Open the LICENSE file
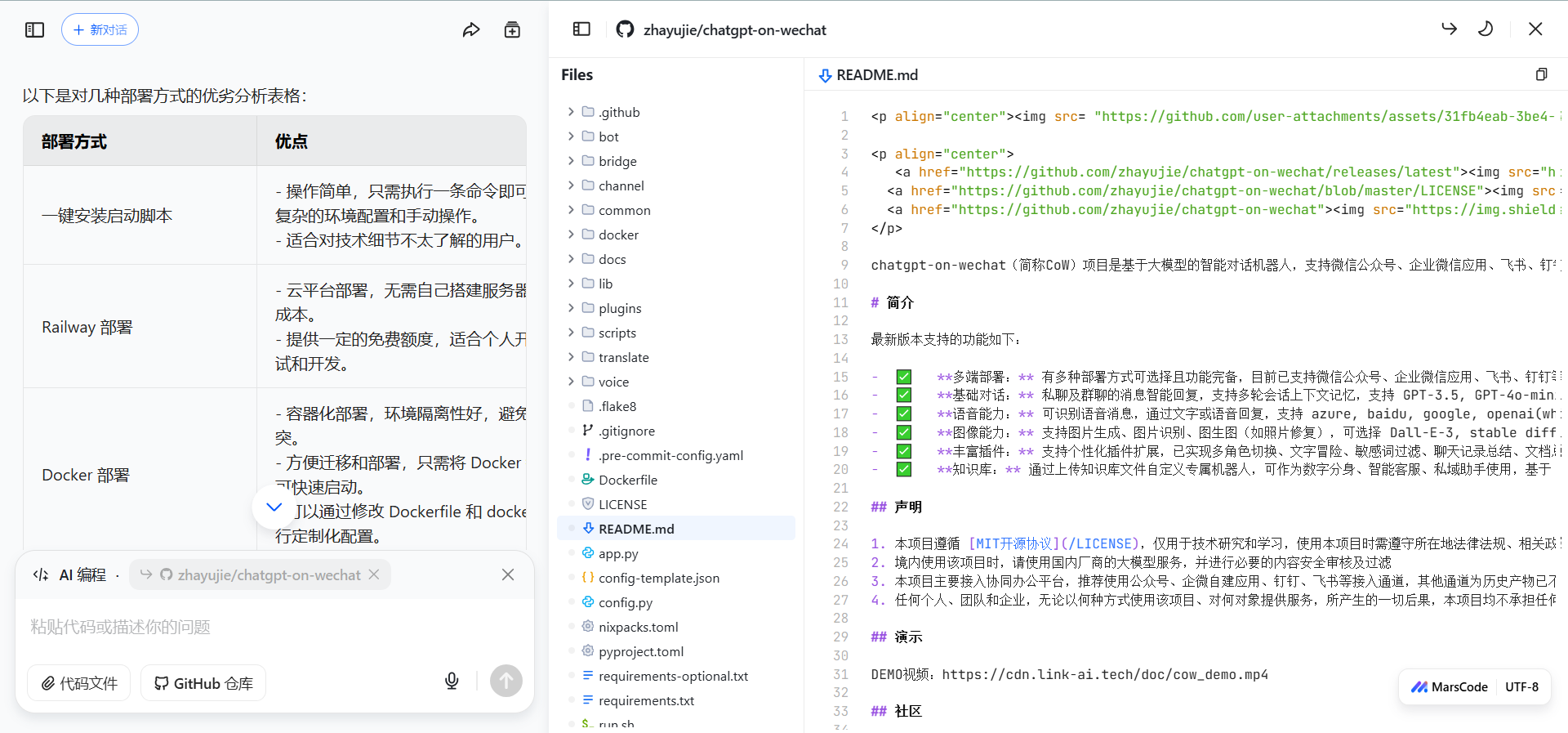 pyautogui.click(x=676, y=504)
